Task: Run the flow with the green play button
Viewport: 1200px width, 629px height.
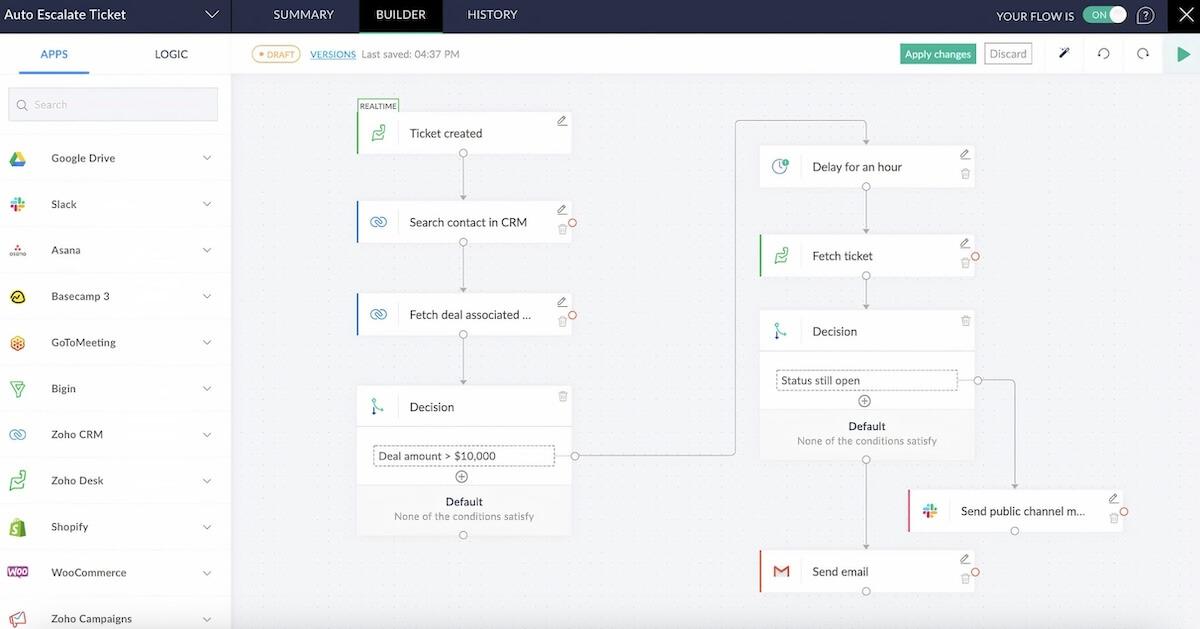Action: coord(1183,54)
